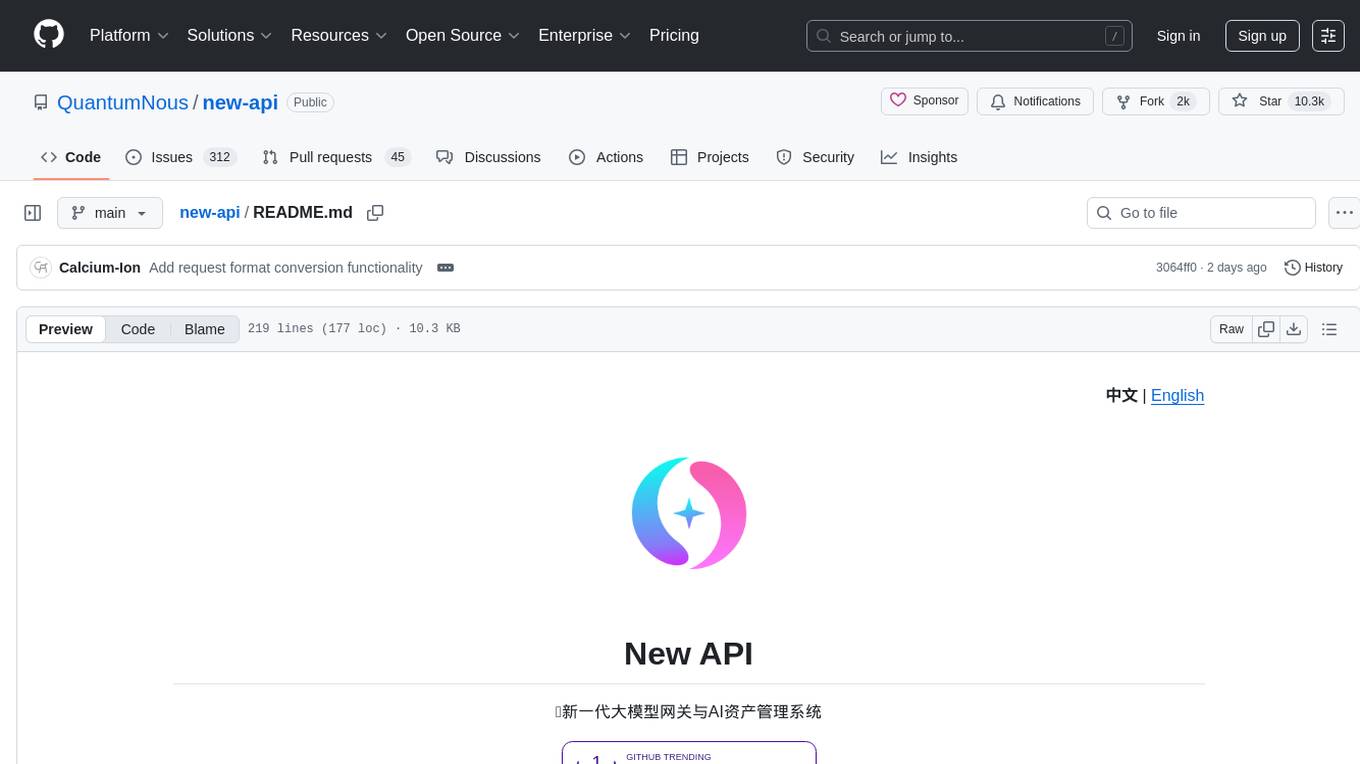Screen dimensions: 1360x764
Task: Switch to the Pull requests tab
Action: click(x=336, y=157)
